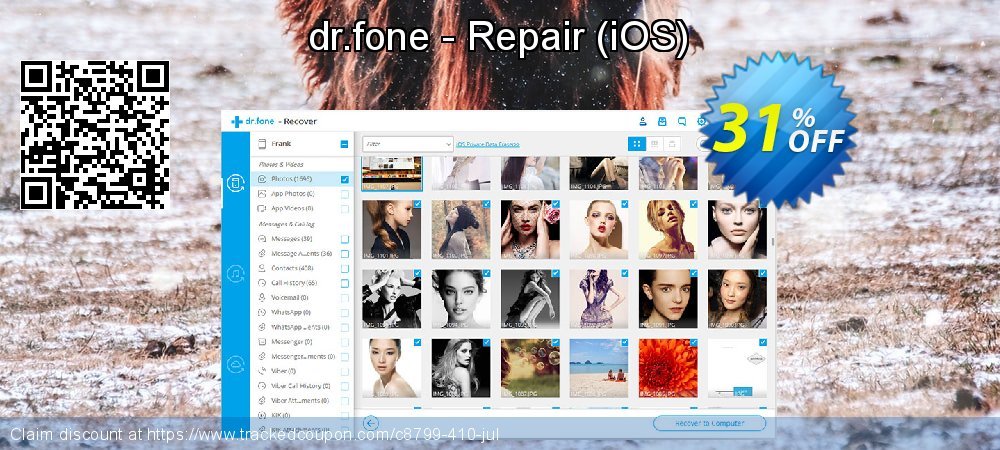Viewport: 1000px width, 450px height.
Task: Select App Photos in the category list
Action: [x=293, y=194]
